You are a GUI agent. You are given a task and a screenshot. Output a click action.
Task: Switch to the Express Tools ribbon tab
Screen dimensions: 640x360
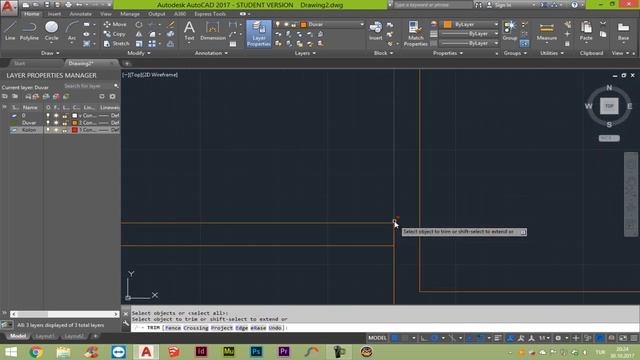pos(210,14)
